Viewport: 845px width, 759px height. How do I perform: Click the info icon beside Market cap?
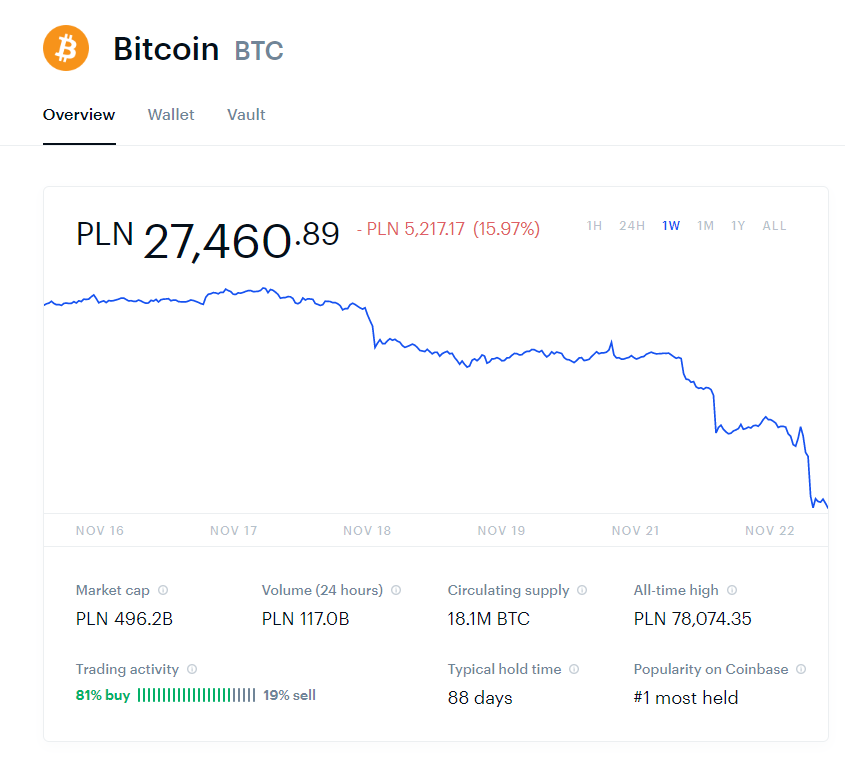click(163, 590)
